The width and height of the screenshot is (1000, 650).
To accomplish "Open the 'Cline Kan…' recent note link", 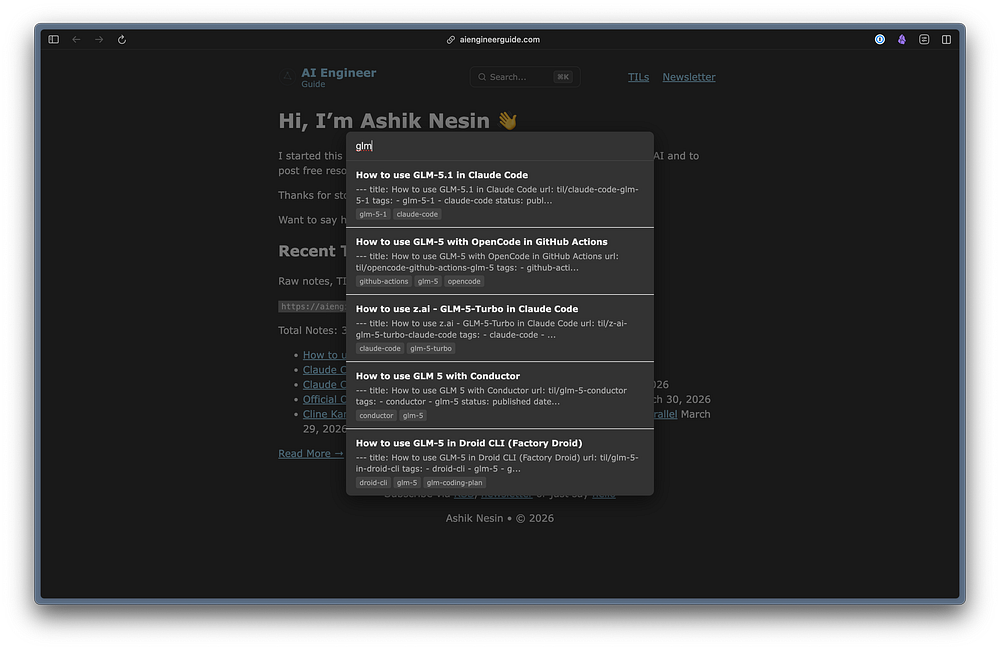I will click(x=325, y=414).
